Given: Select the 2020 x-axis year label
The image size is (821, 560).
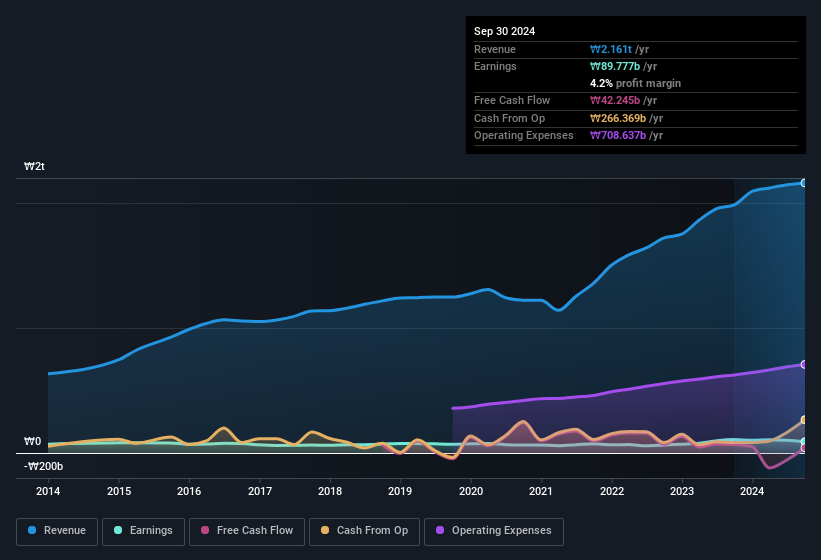Looking at the screenshot, I should coord(471,491).
